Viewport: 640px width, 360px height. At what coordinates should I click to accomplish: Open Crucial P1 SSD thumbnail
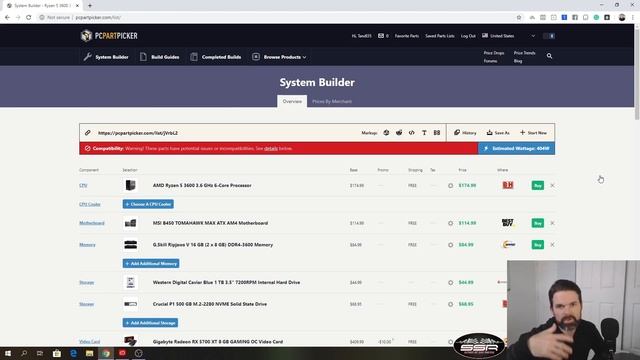click(131, 304)
